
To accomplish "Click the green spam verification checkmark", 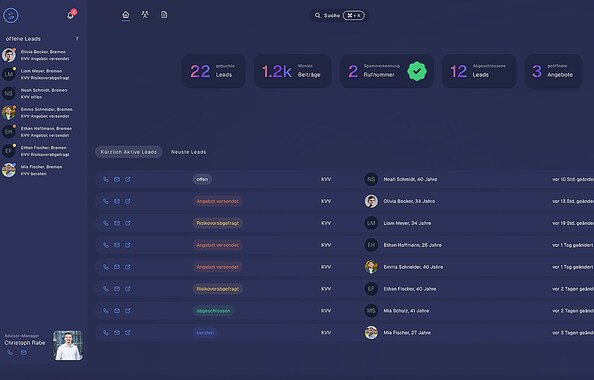I will 417,71.
